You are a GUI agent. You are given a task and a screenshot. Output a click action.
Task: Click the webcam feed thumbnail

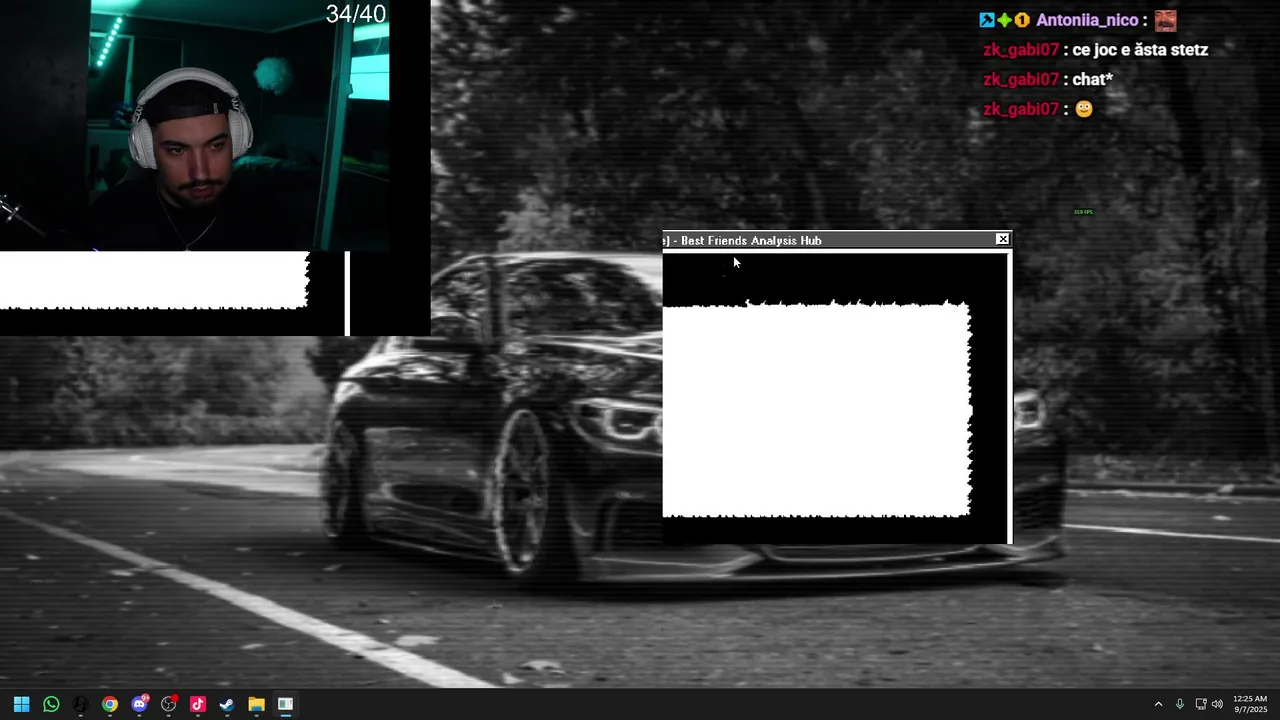195,125
